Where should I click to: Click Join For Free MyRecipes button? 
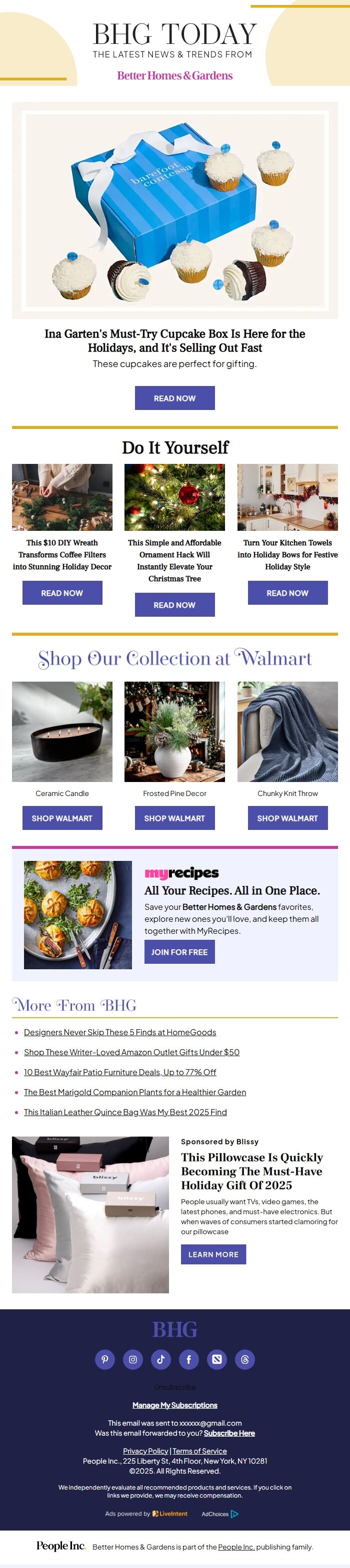click(180, 952)
